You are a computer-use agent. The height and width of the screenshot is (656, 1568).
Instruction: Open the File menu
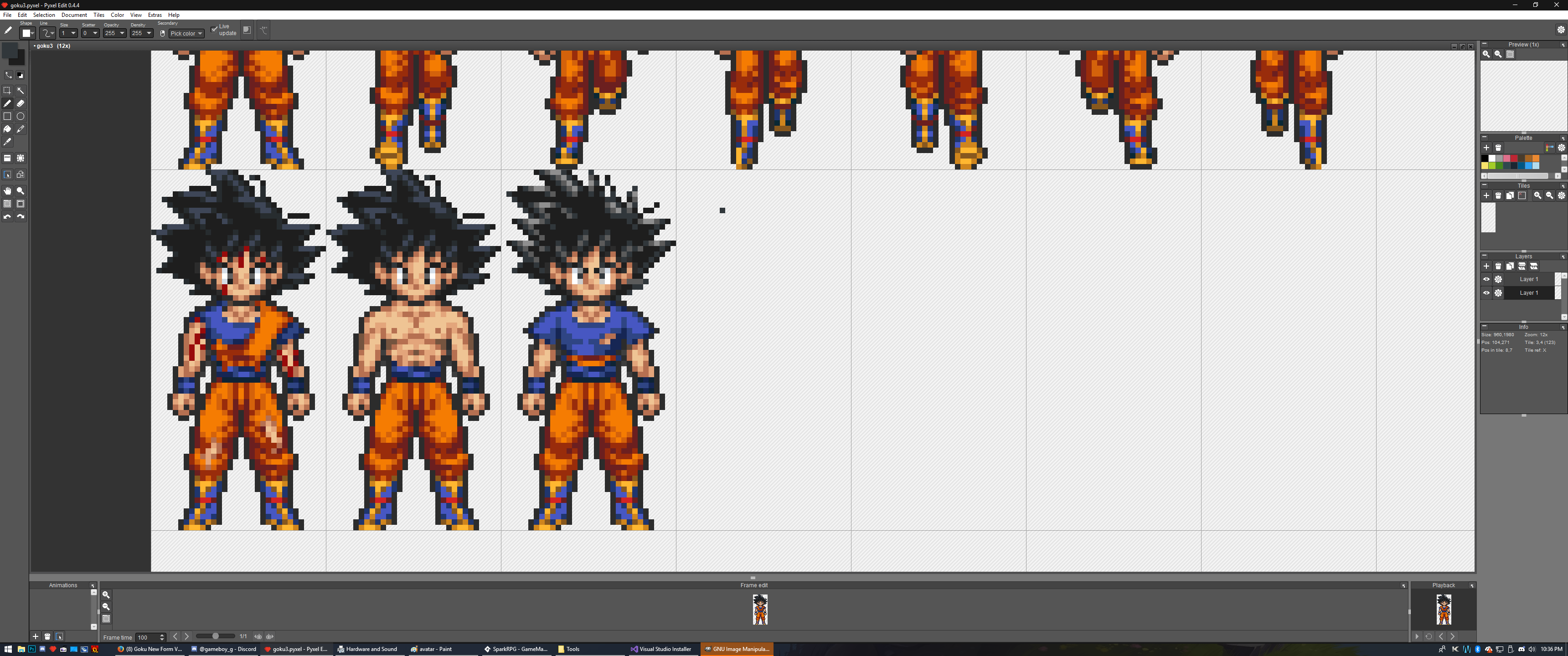pos(7,15)
